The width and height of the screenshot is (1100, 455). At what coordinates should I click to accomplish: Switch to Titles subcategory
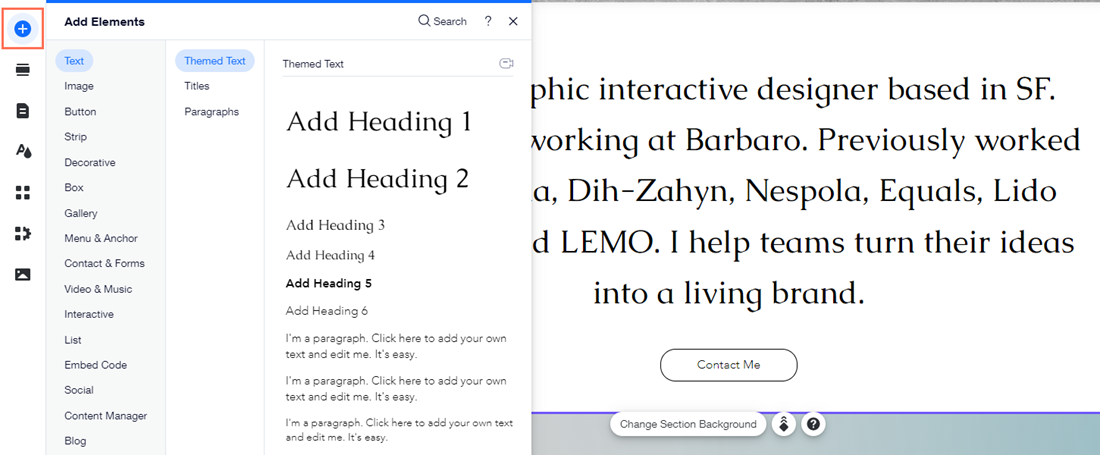[x=197, y=86]
